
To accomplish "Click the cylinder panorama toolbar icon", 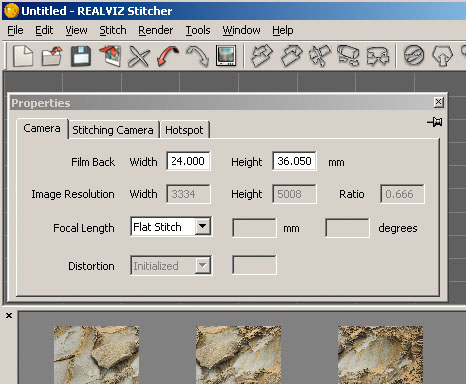I will tap(348, 55).
